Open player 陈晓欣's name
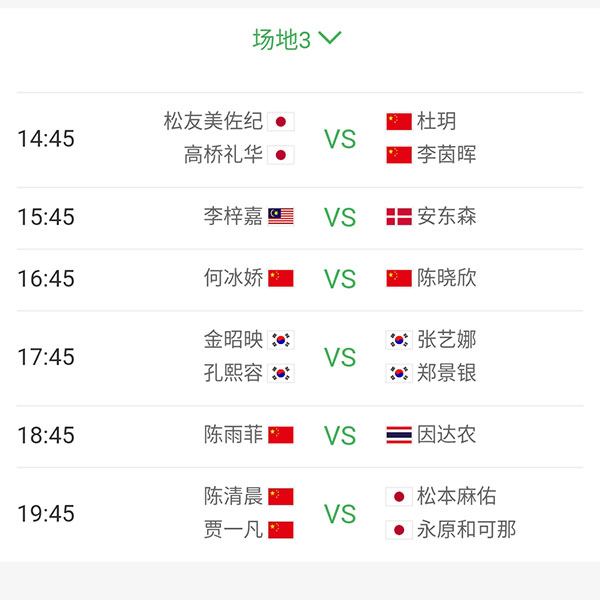This screenshot has height=600, width=600. click(447, 278)
